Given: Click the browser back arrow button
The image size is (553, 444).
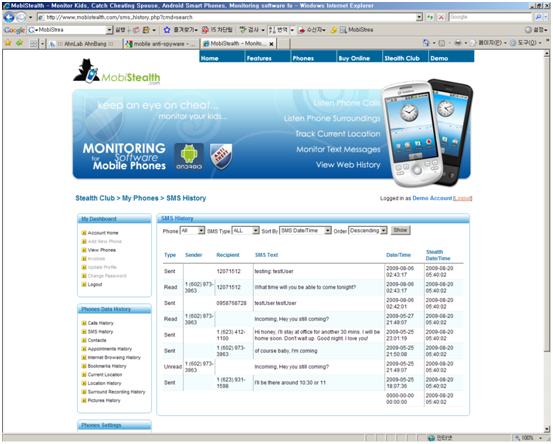Looking at the screenshot, I should coord(8,17).
